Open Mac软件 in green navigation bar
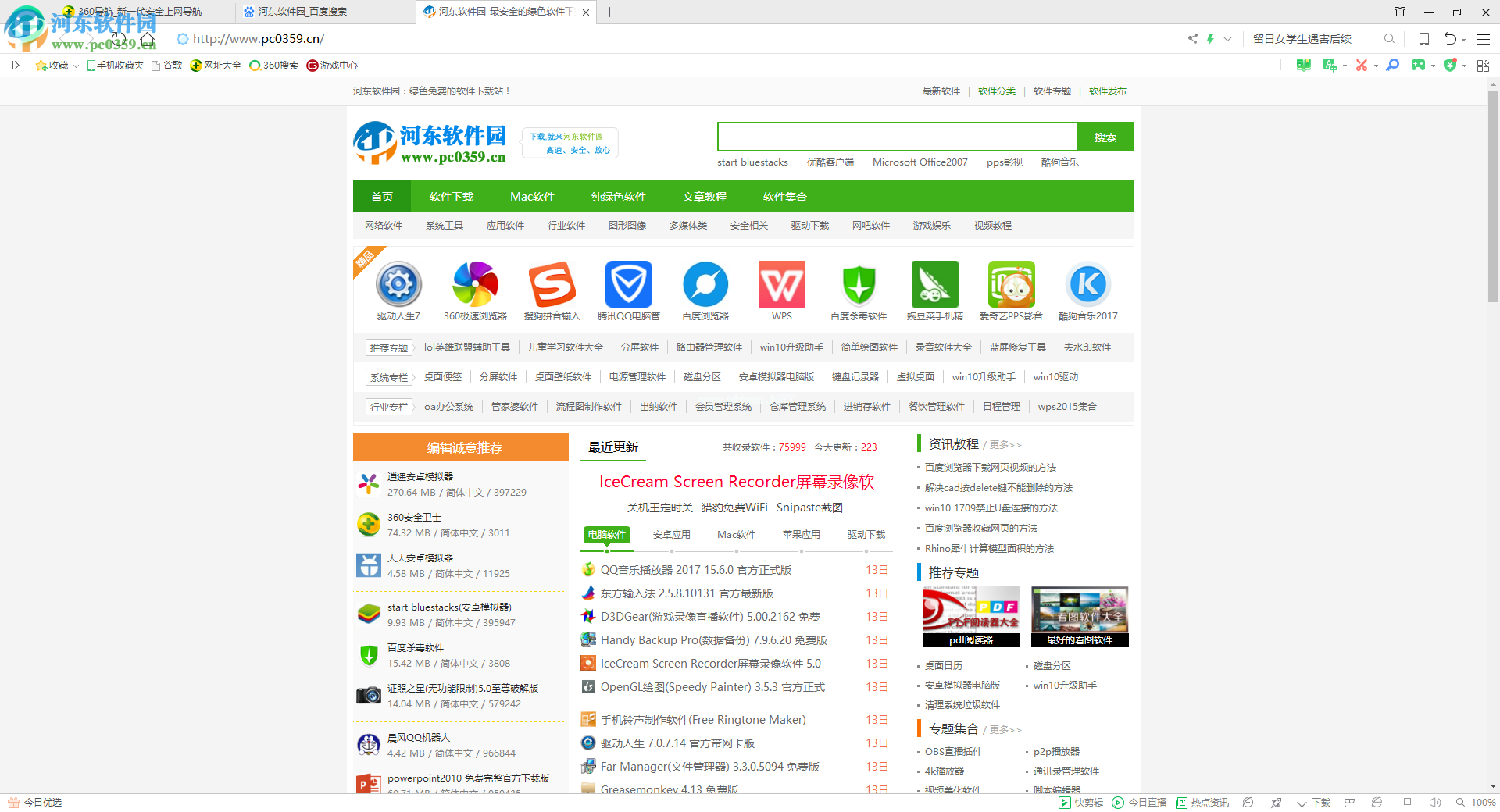The height and width of the screenshot is (812, 1500). (532, 197)
